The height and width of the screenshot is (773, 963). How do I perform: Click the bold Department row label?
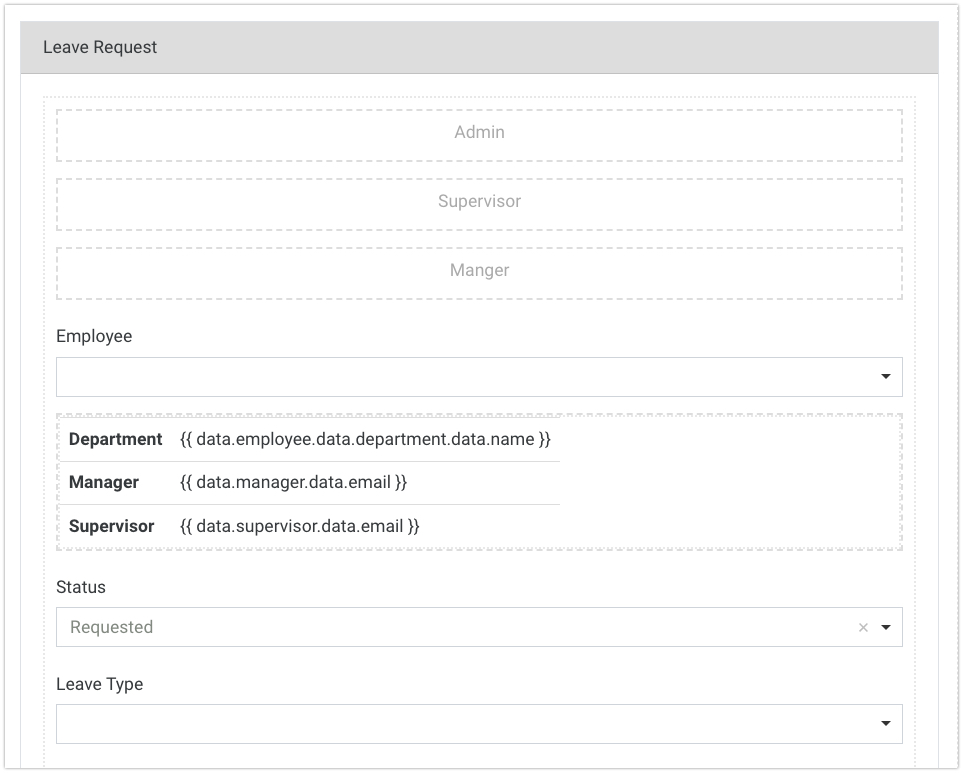pyautogui.click(x=115, y=439)
